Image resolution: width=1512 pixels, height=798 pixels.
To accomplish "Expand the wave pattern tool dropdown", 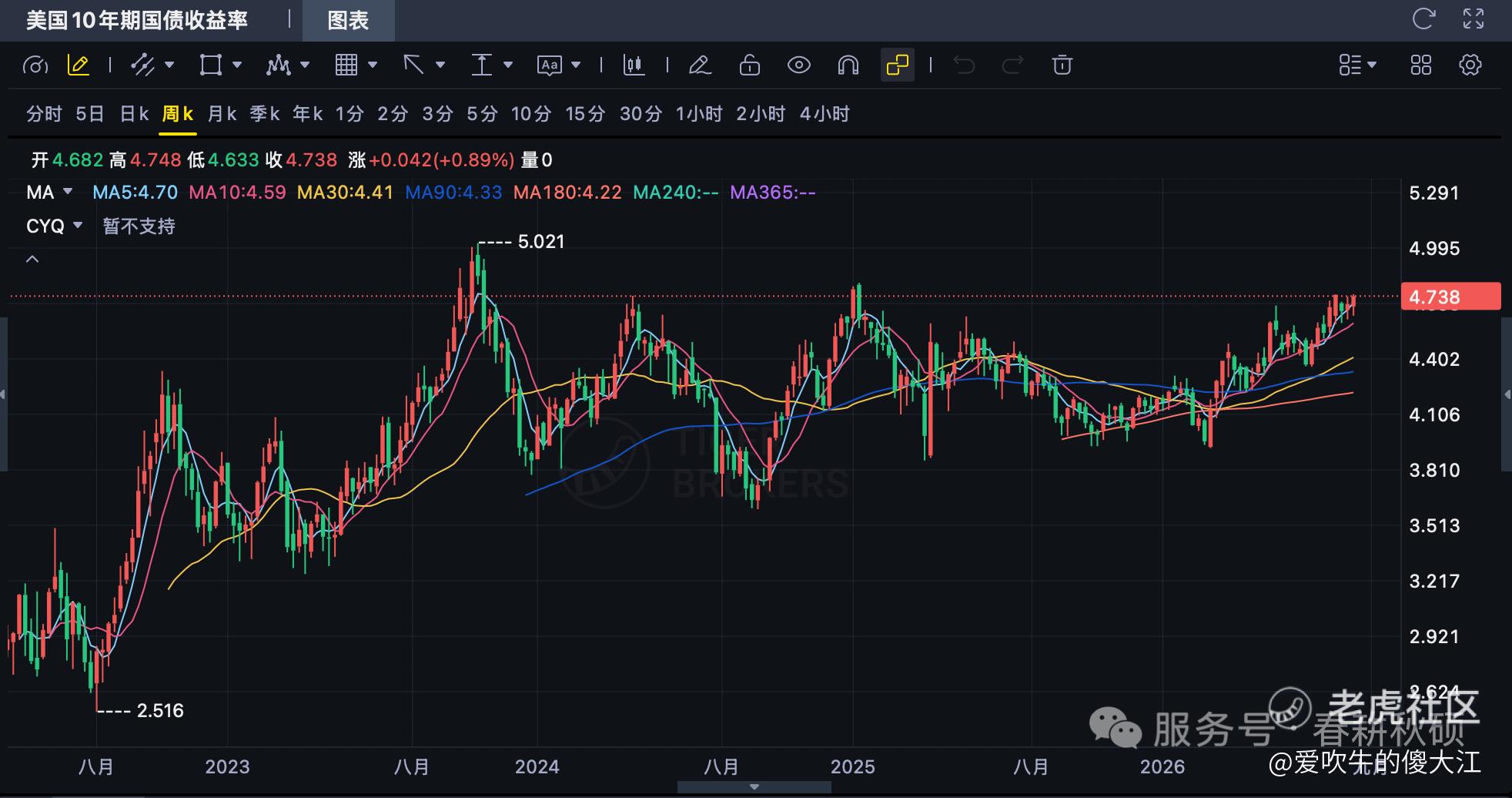I will [x=305, y=65].
